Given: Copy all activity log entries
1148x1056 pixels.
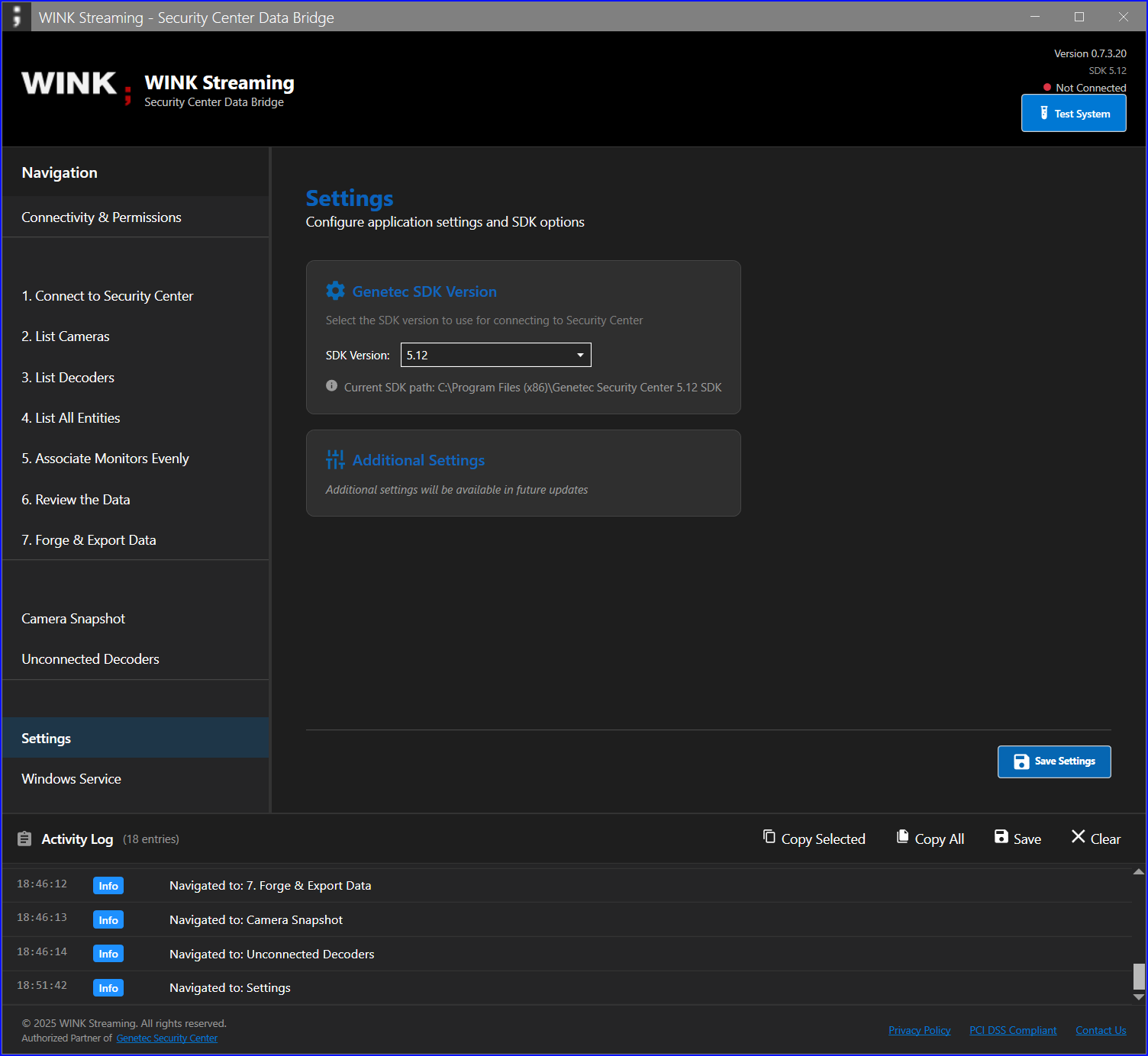Looking at the screenshot, I should (x=930, y=839).
